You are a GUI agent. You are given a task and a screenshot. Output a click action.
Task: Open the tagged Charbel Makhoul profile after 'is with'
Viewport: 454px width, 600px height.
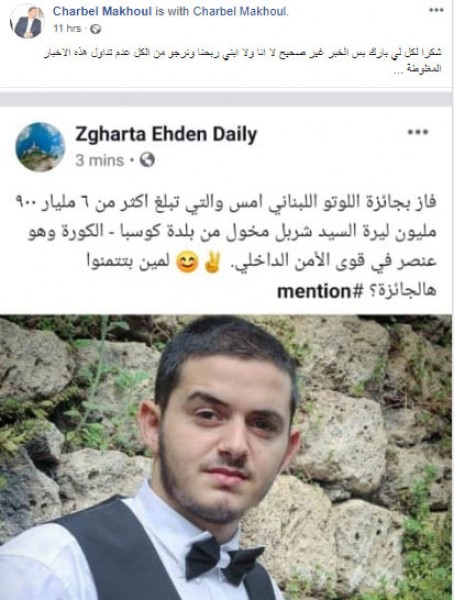pyautogui.click(x=240, y=11)
